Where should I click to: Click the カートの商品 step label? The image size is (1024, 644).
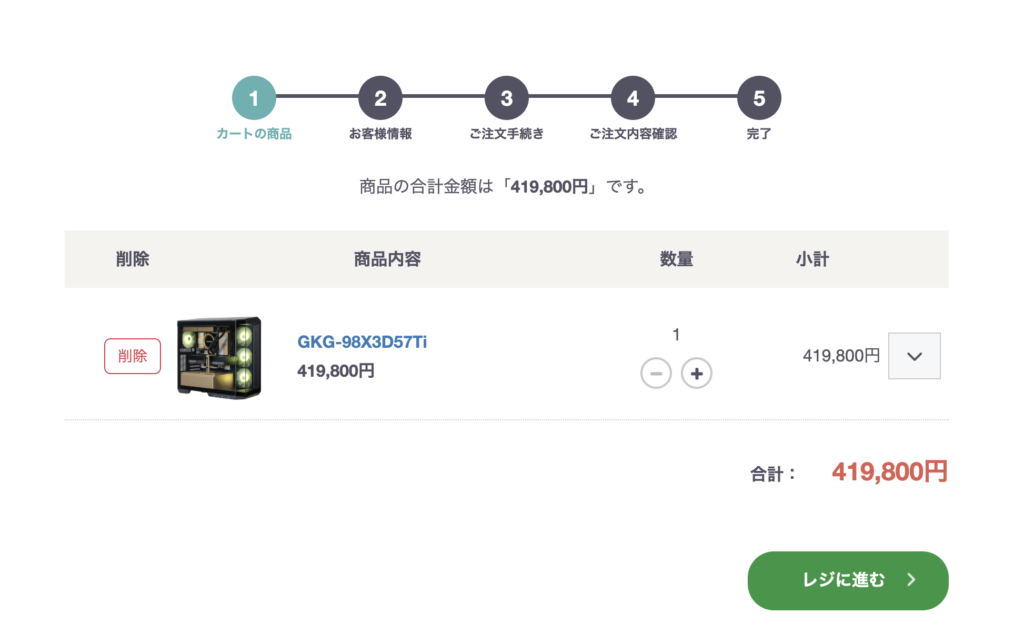pyautogui.click(x=254, y=134)
